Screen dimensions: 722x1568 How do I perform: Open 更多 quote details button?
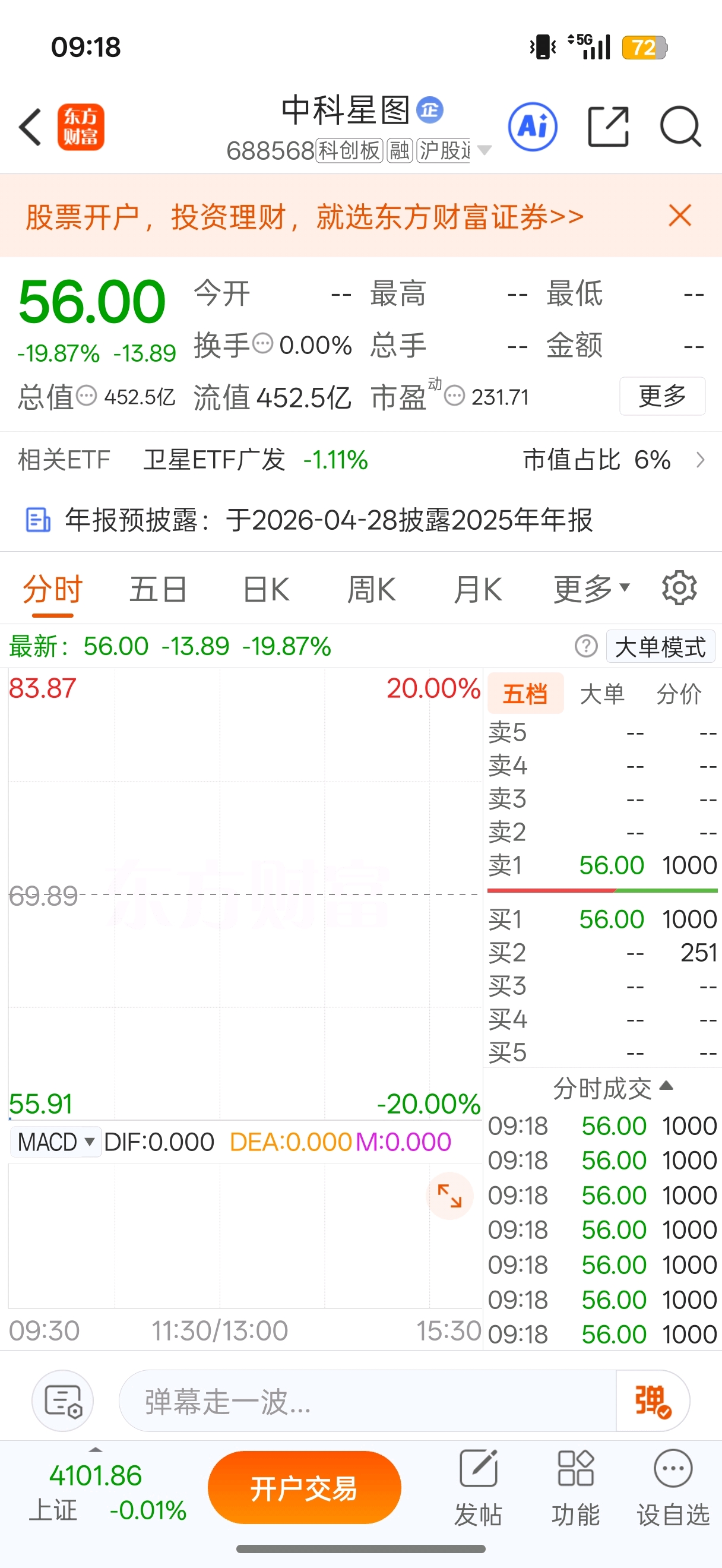663,396
